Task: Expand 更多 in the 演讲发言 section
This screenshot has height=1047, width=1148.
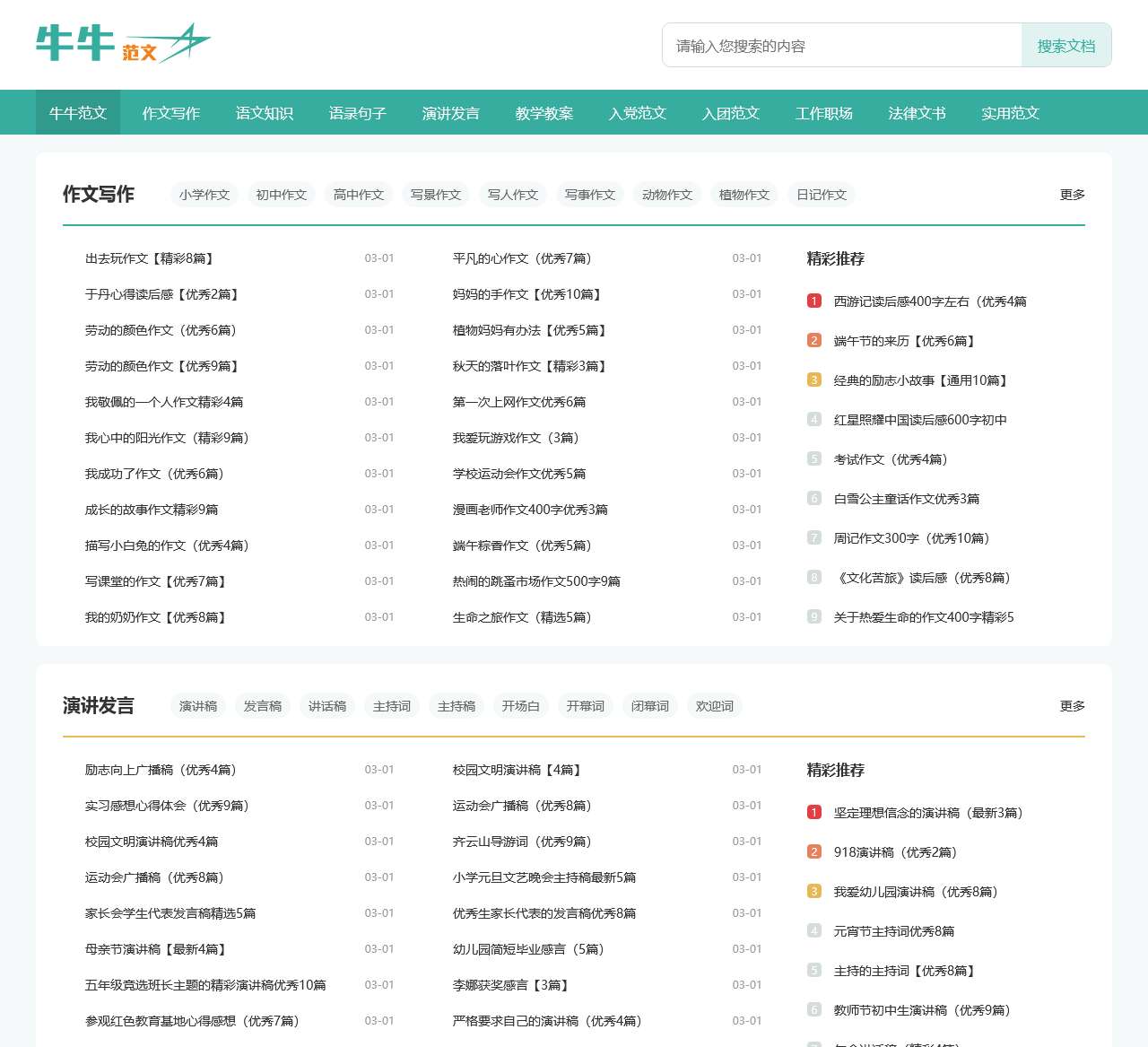Action: click(x=1072, y=706)
